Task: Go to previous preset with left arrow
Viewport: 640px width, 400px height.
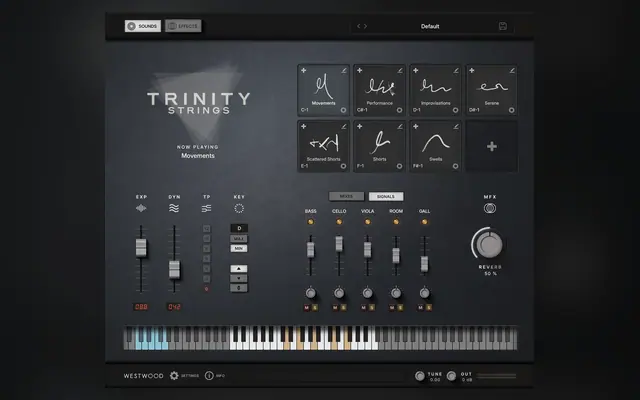Action: point(359,26)
